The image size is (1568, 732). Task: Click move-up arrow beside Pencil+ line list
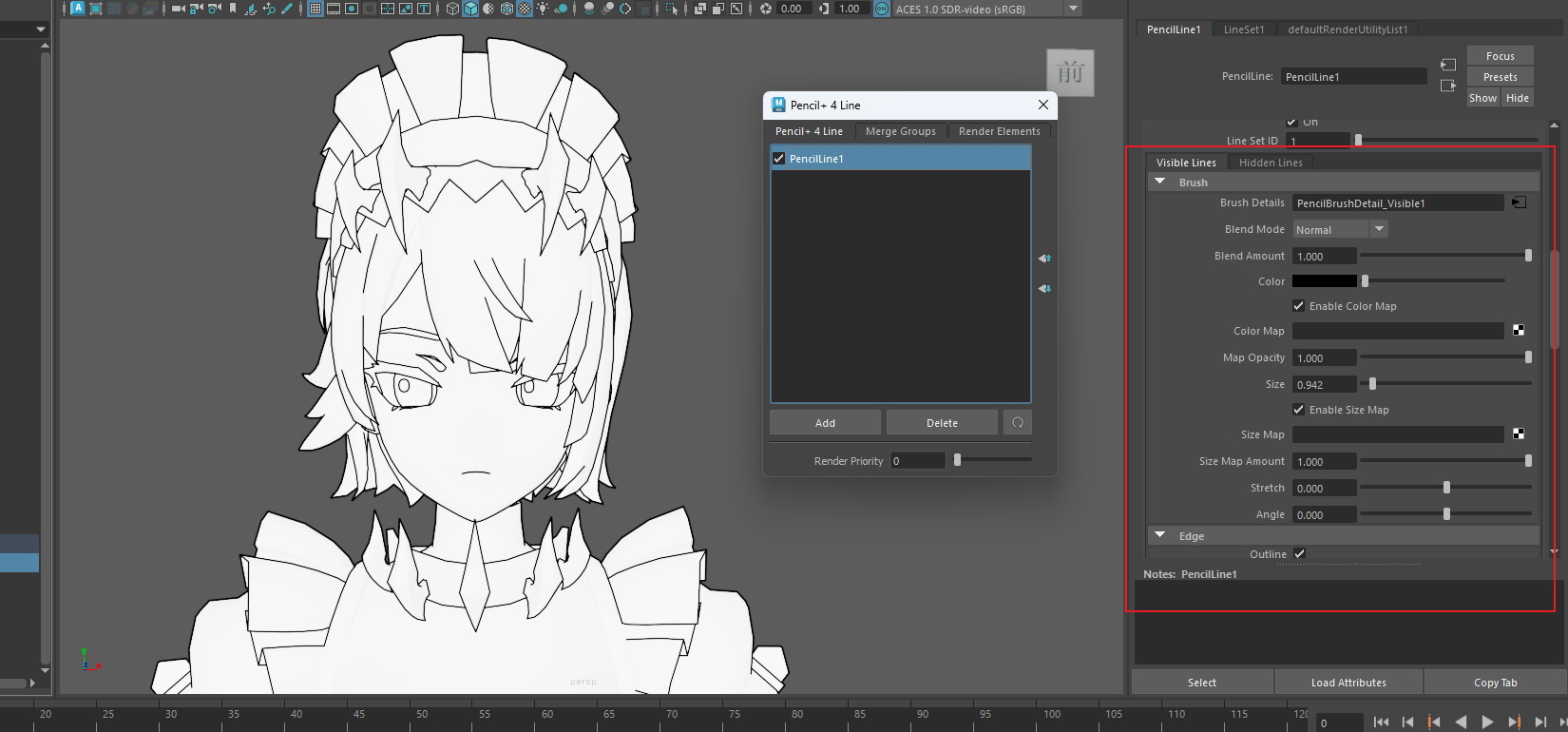pos(1044,258)
